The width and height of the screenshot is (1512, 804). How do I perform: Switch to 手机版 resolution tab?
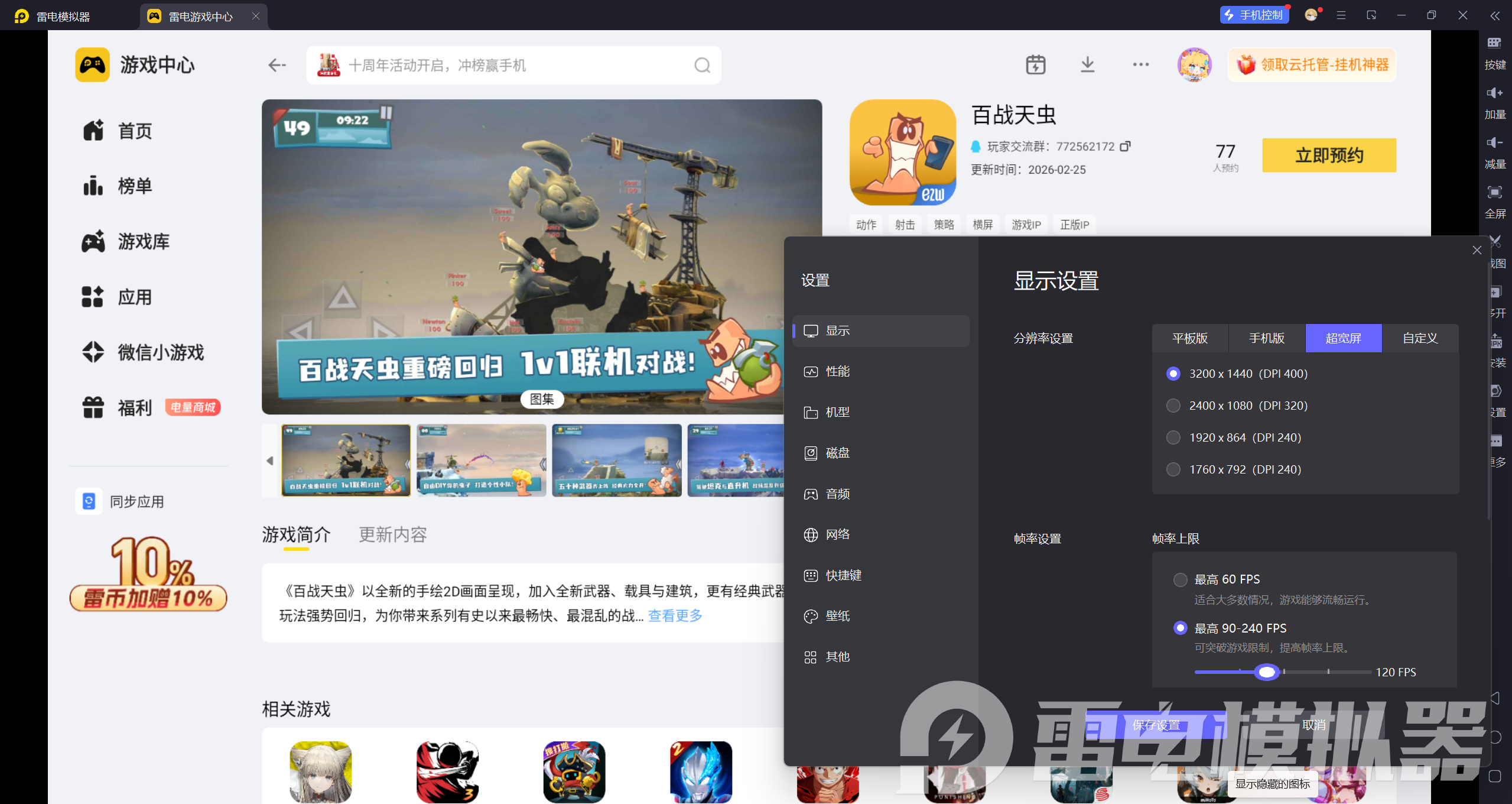click(1266, 338)
